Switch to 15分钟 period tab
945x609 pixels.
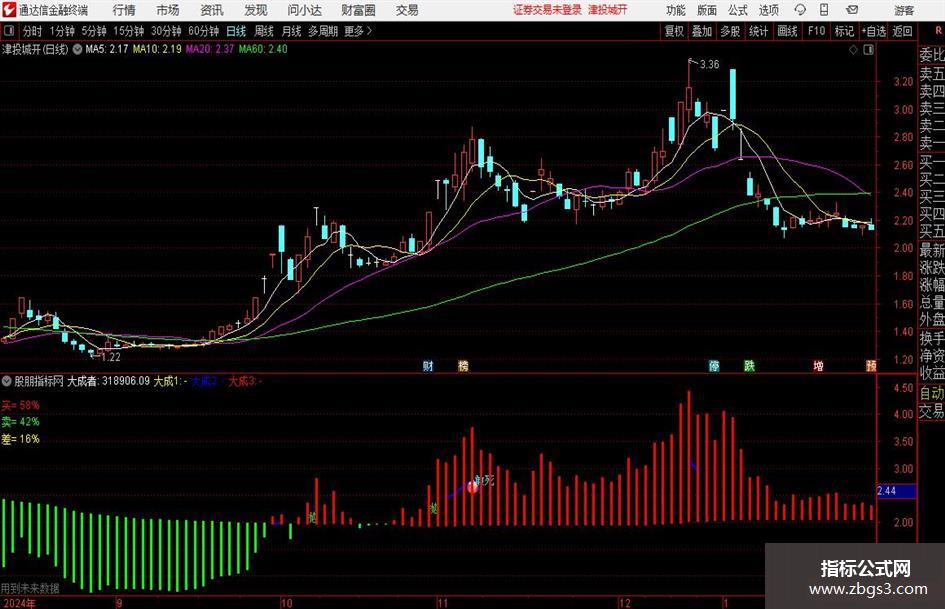coord(128,31)
